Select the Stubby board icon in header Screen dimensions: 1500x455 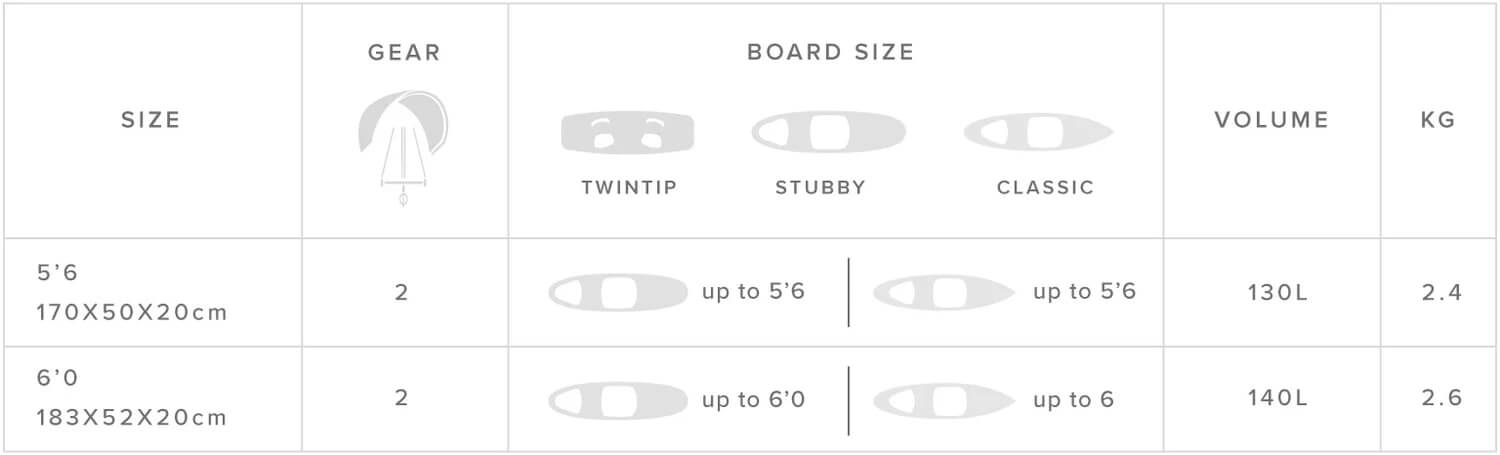[x=829, y=133]
